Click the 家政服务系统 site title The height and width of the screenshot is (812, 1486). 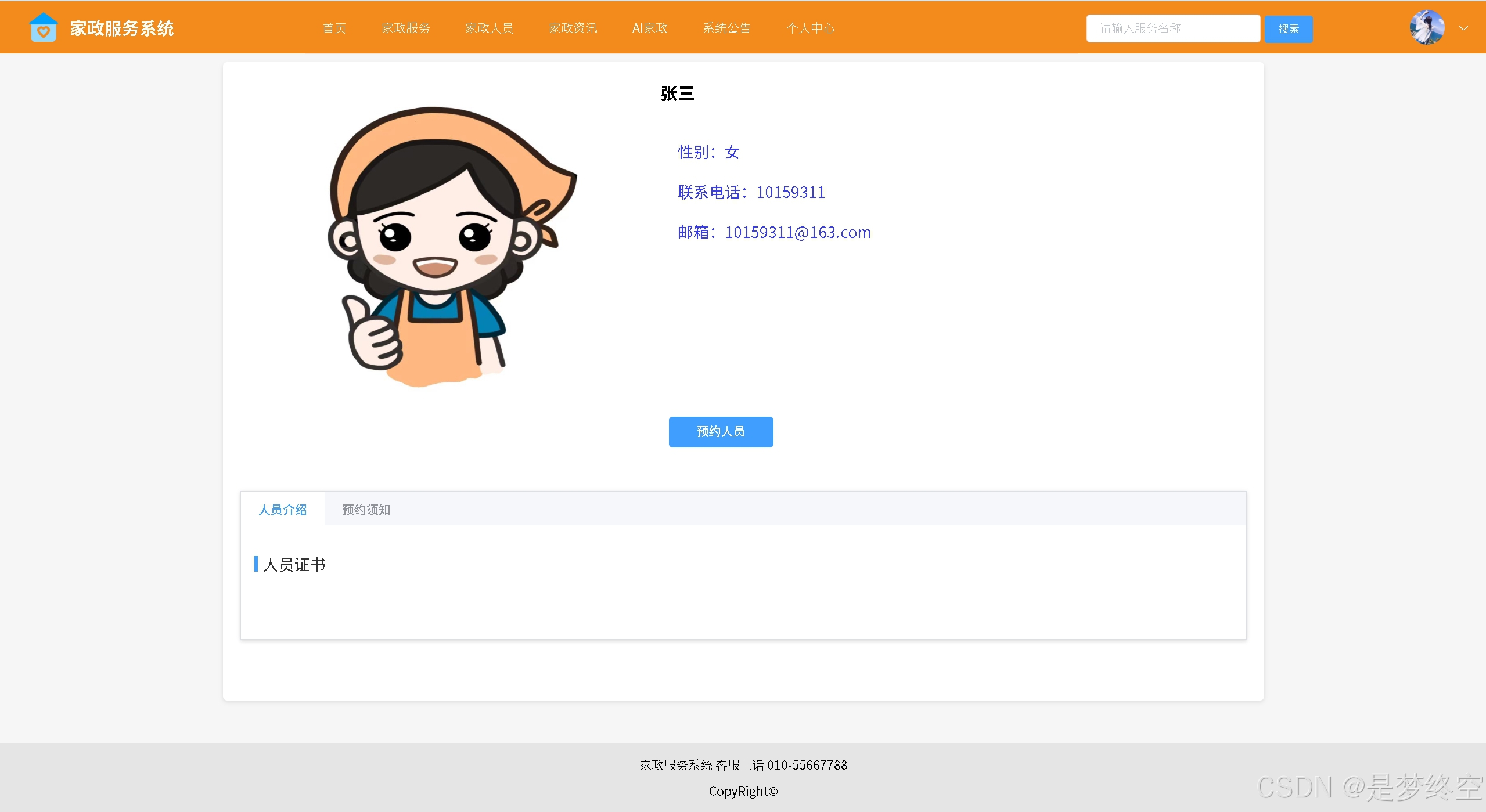pos(122,28)
